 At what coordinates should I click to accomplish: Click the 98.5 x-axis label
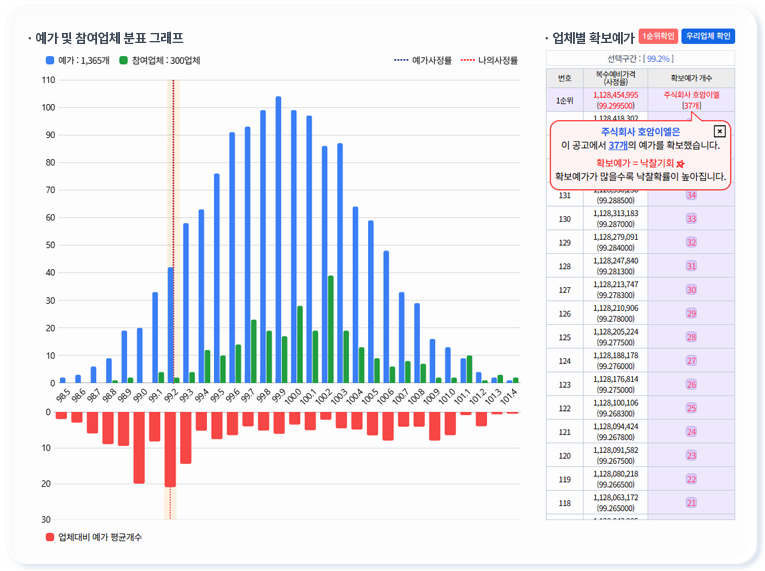[x=62, y=396]
